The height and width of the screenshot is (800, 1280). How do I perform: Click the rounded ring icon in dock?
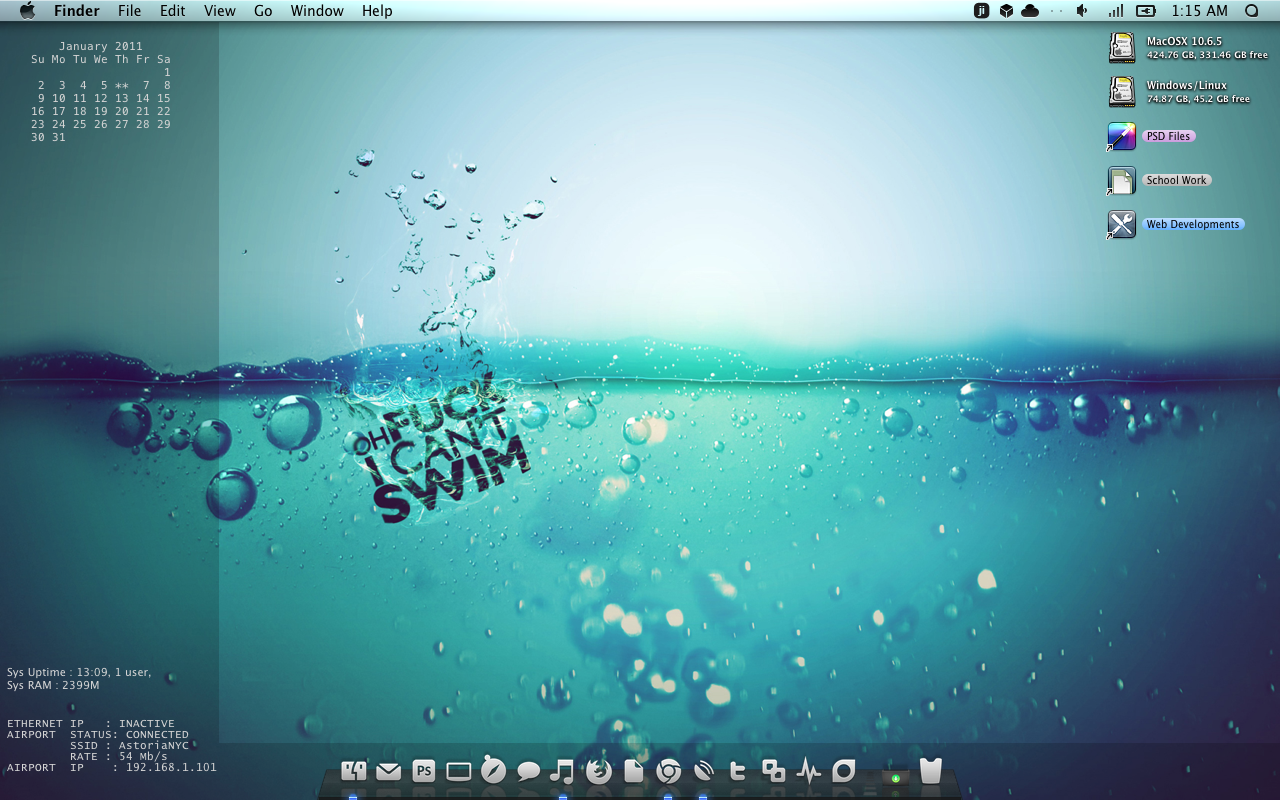[x=843, y=771]
